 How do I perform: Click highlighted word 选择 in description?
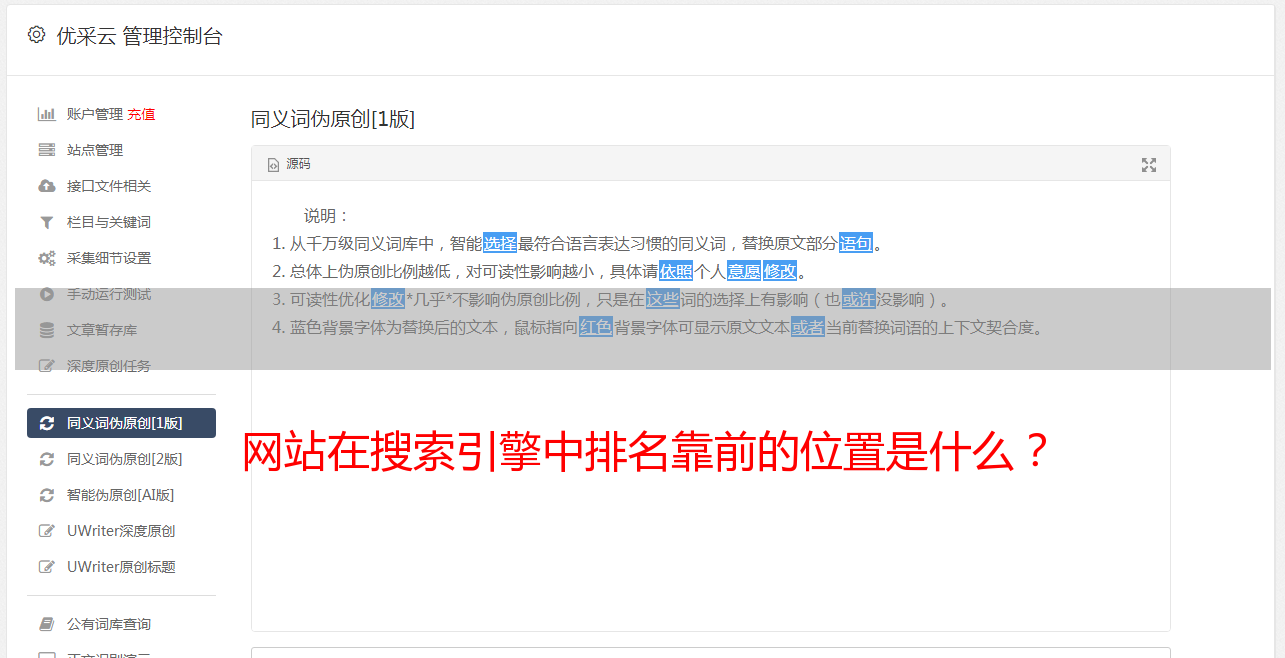point(500,243)
